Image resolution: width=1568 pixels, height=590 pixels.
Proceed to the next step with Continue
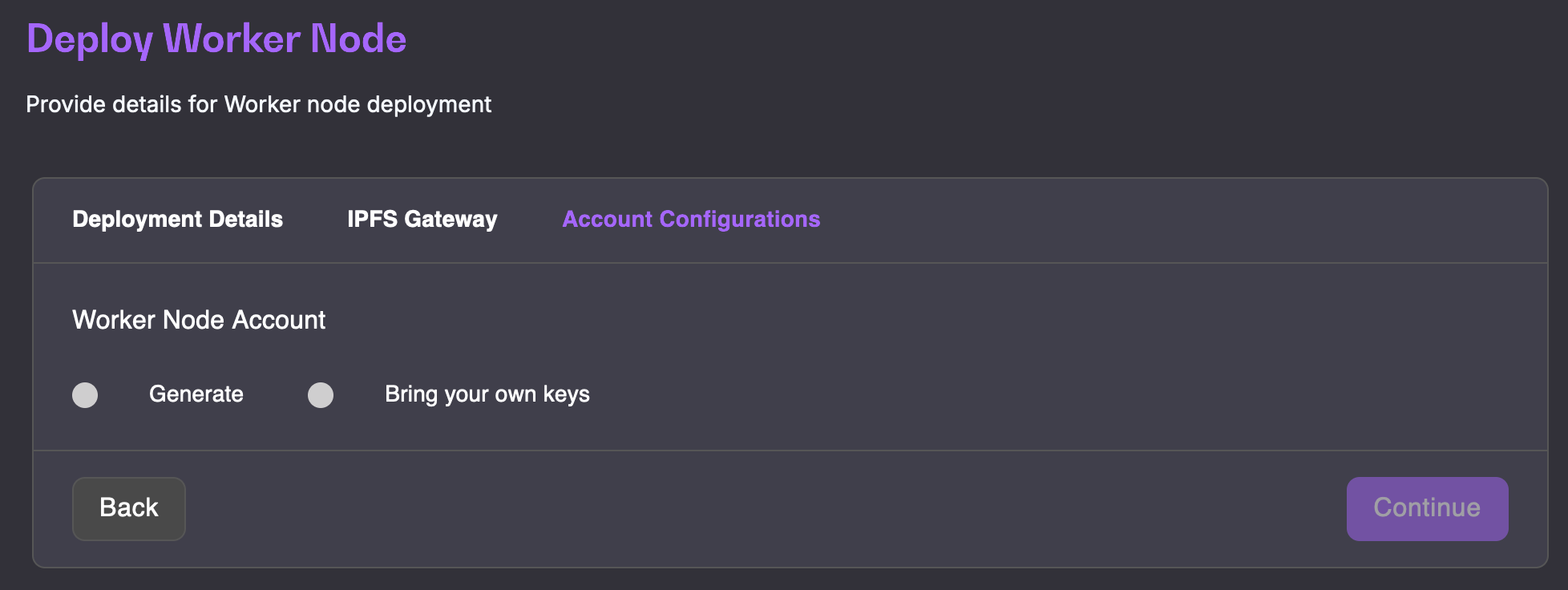coord(1426,508)
